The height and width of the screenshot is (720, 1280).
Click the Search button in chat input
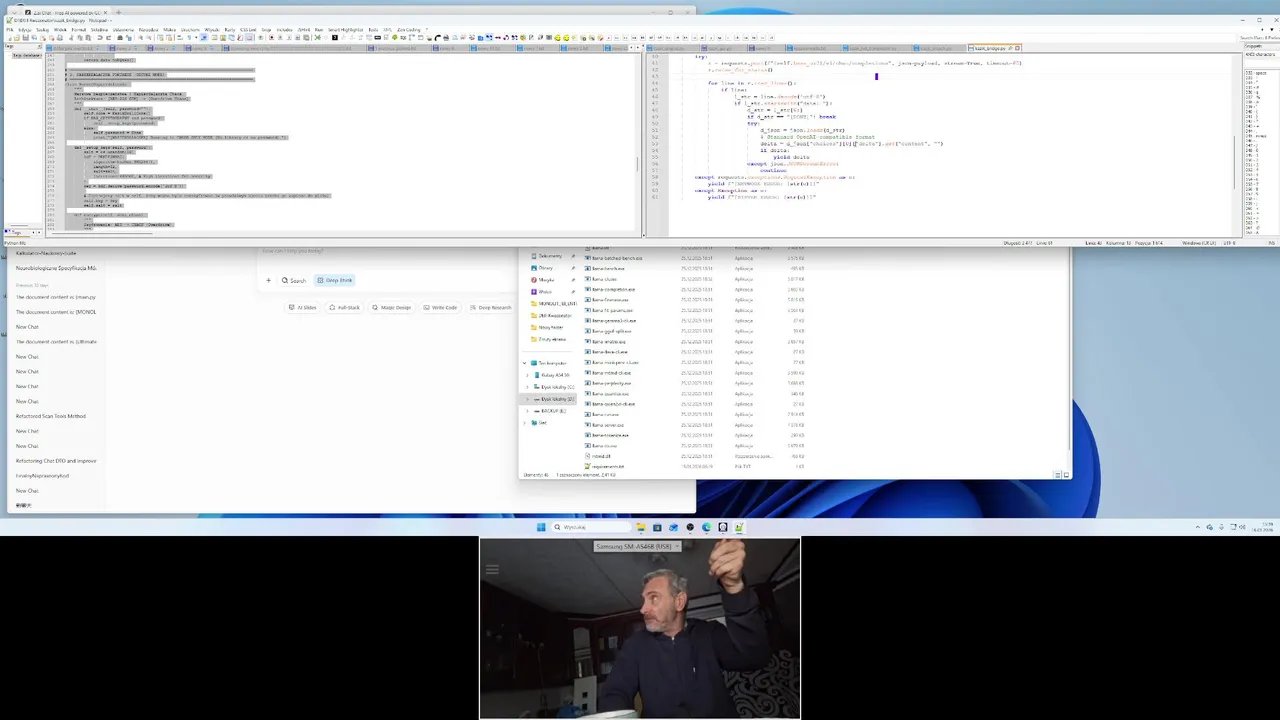[294, 280]
